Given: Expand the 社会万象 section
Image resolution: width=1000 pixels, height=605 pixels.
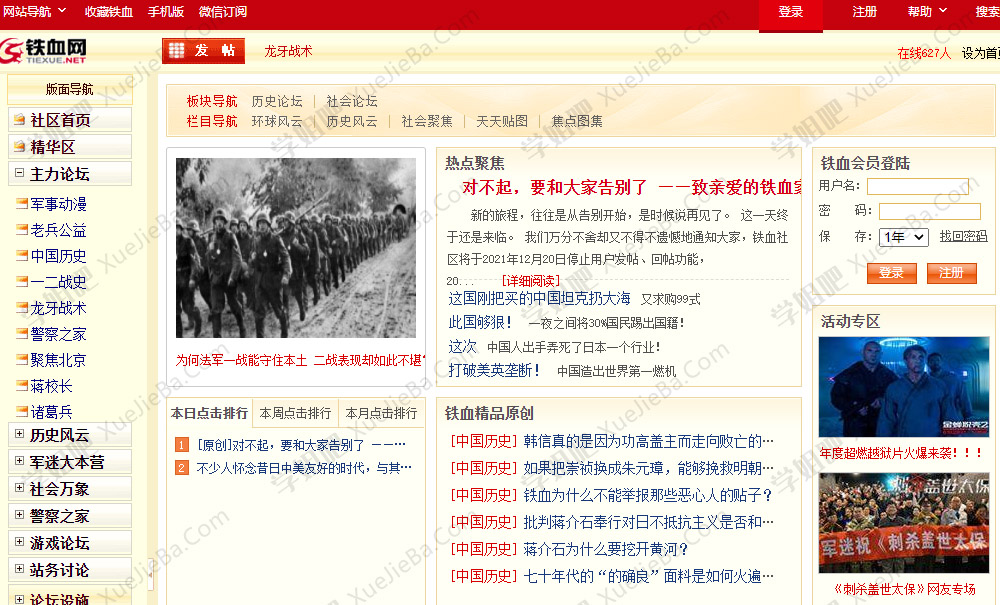Looking at the screenshot, I should [x=19, y=488].
